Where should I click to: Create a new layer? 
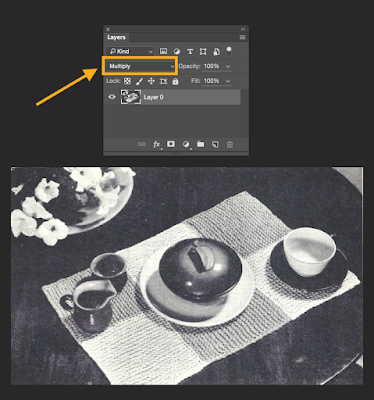215,144
